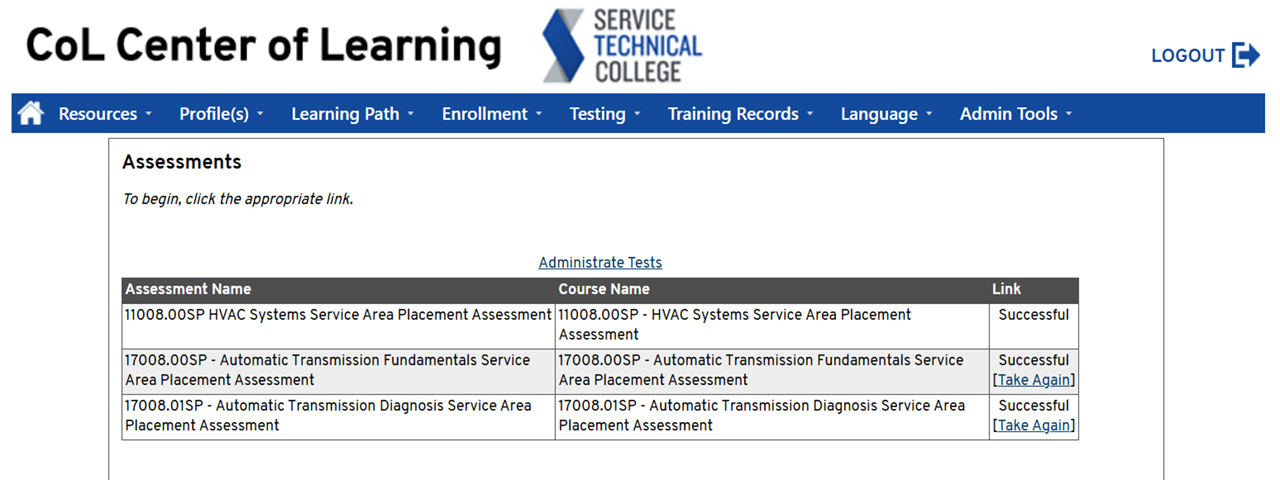Select the Assessment Name column header

[188, 289]
